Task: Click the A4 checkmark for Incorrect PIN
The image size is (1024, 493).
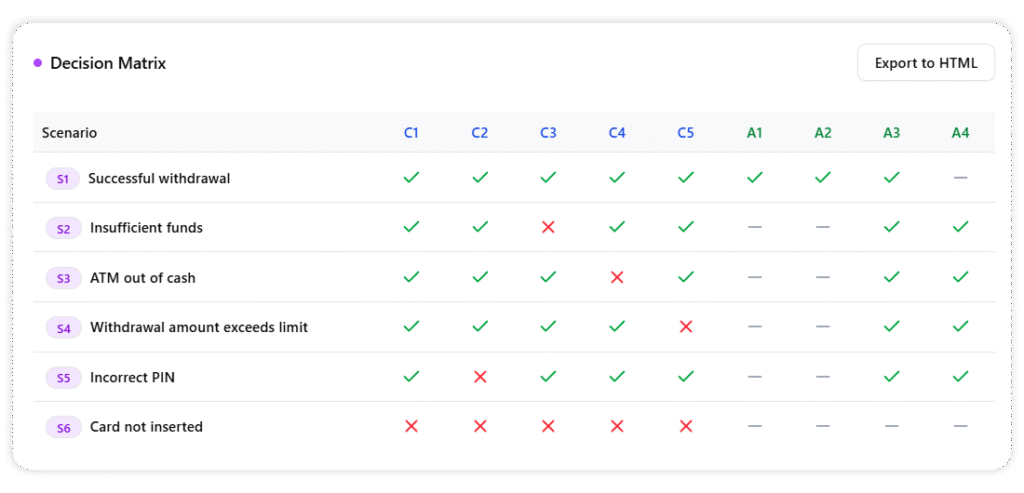Action: 960,377
